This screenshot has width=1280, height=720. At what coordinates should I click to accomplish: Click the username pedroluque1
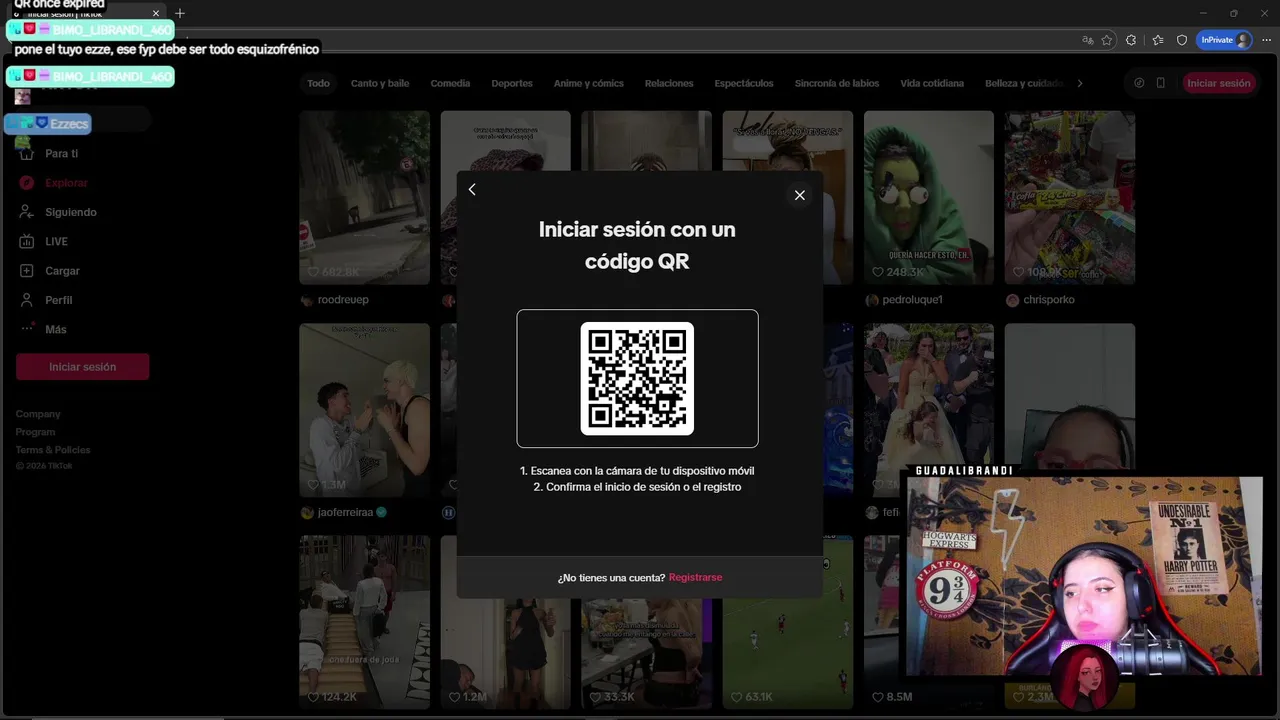912,300
